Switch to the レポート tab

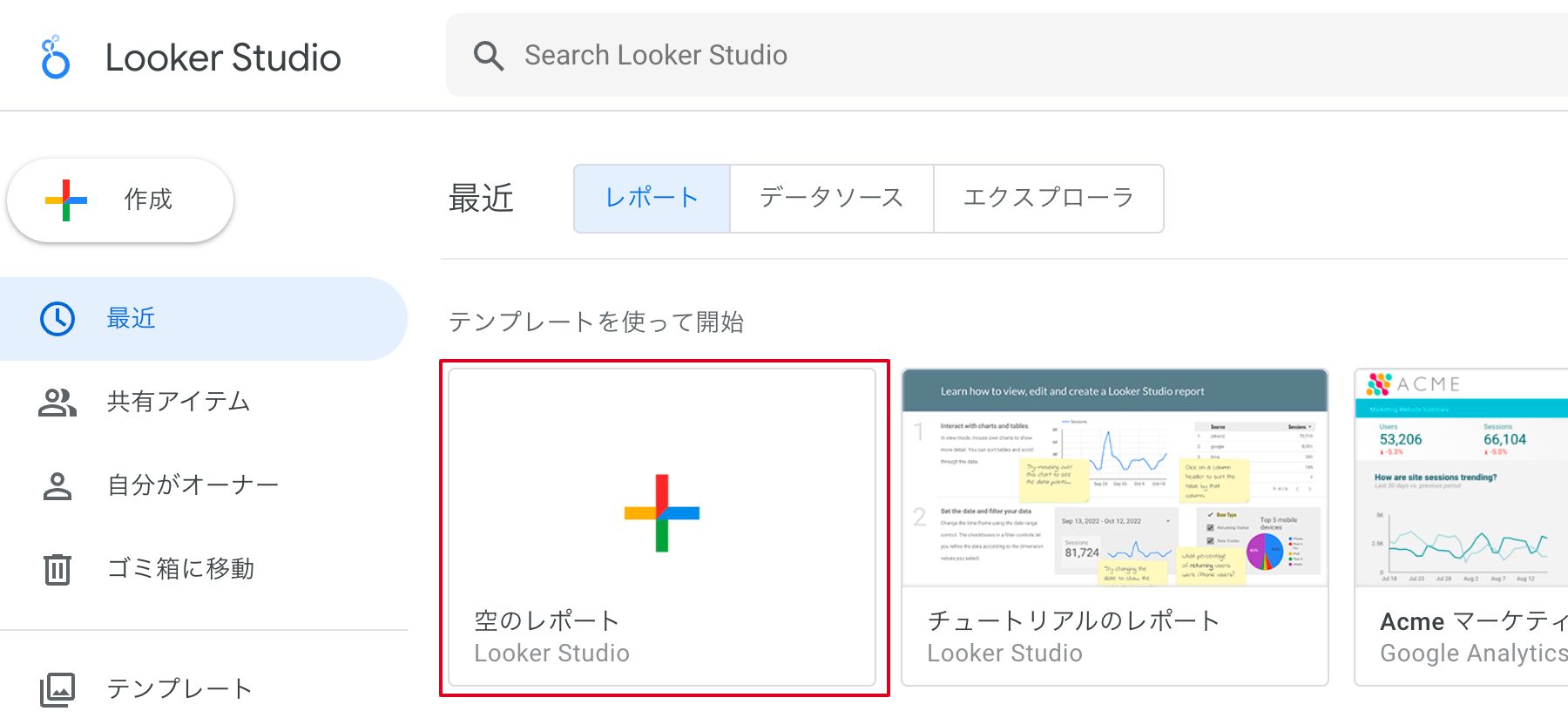click(652, 199)
